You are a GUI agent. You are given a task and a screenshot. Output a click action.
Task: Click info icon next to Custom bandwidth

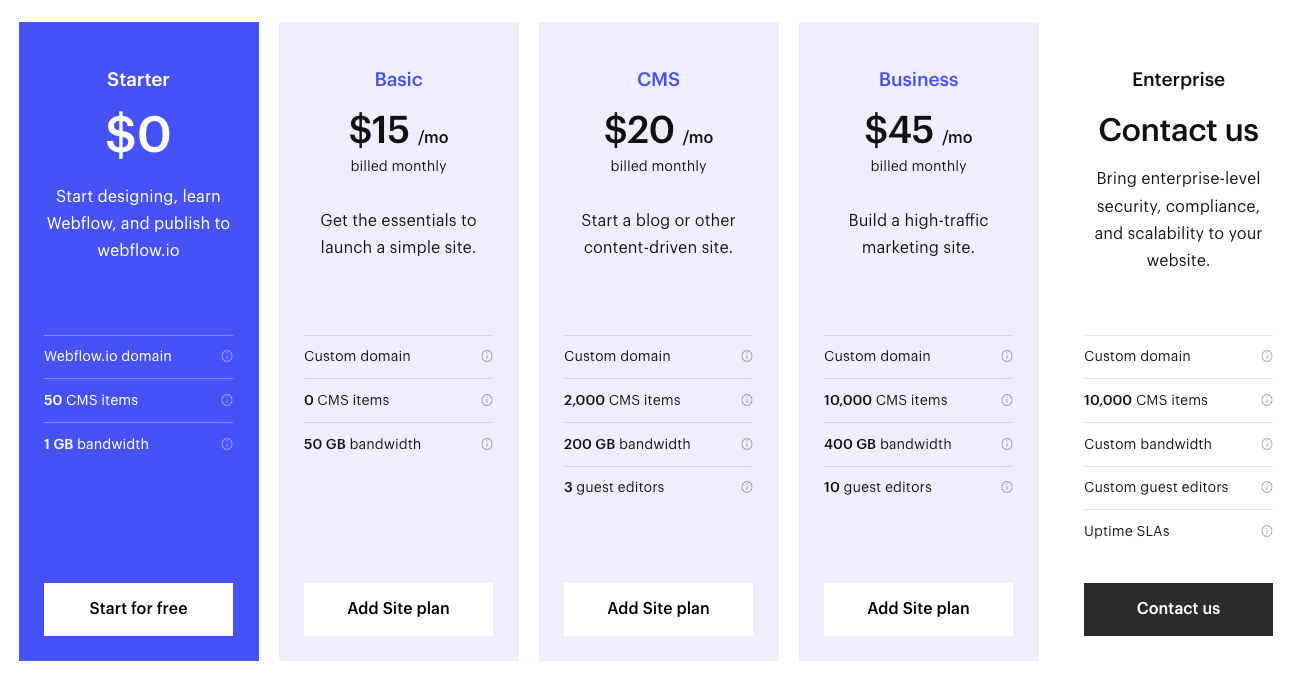click(x=1267, y=444)
